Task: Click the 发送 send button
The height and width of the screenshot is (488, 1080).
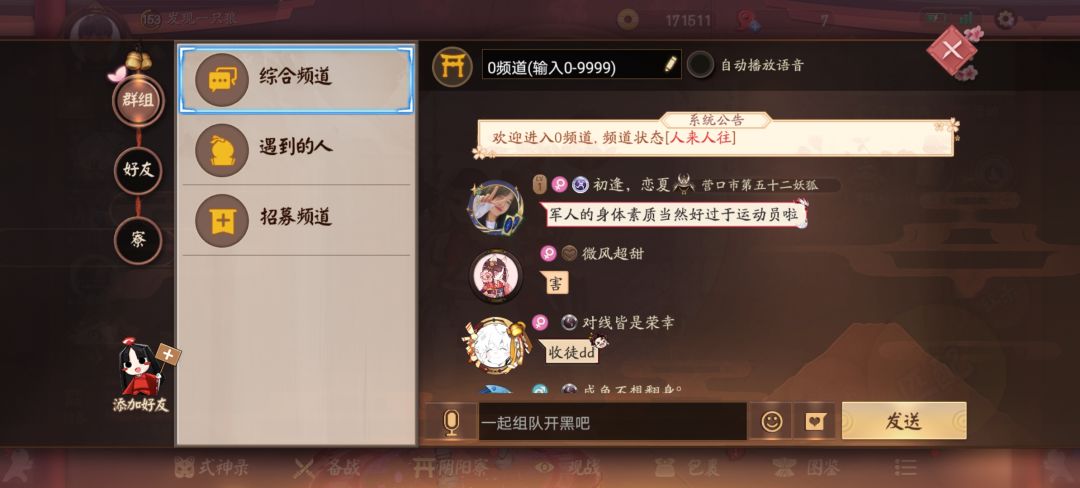Action: [904, 421]
